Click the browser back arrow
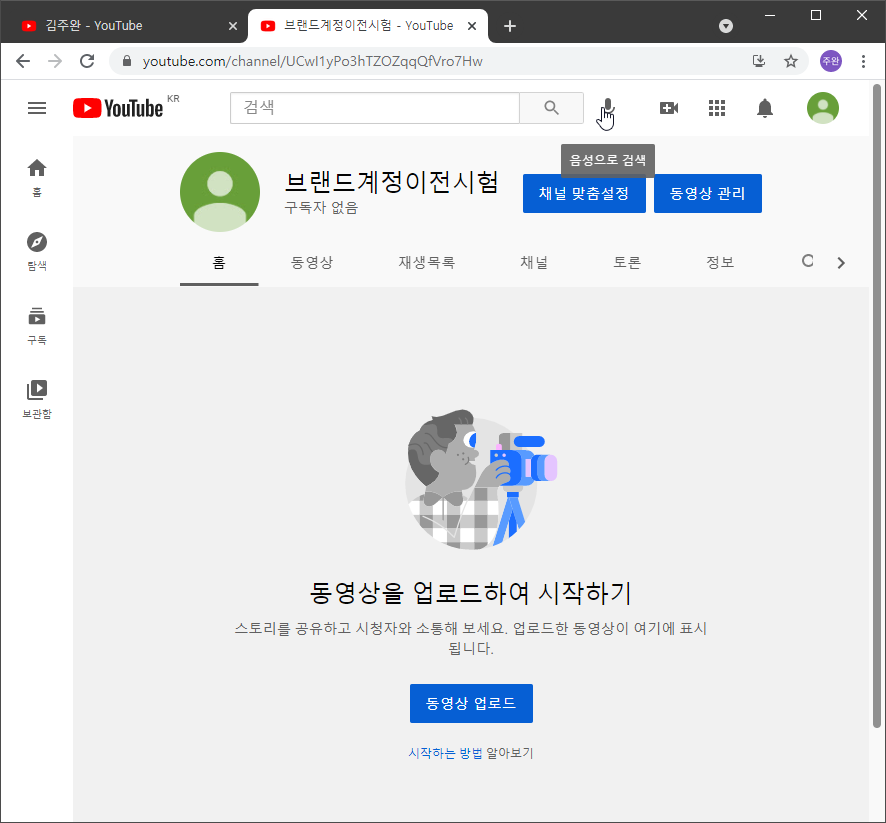 click(23, 61)
